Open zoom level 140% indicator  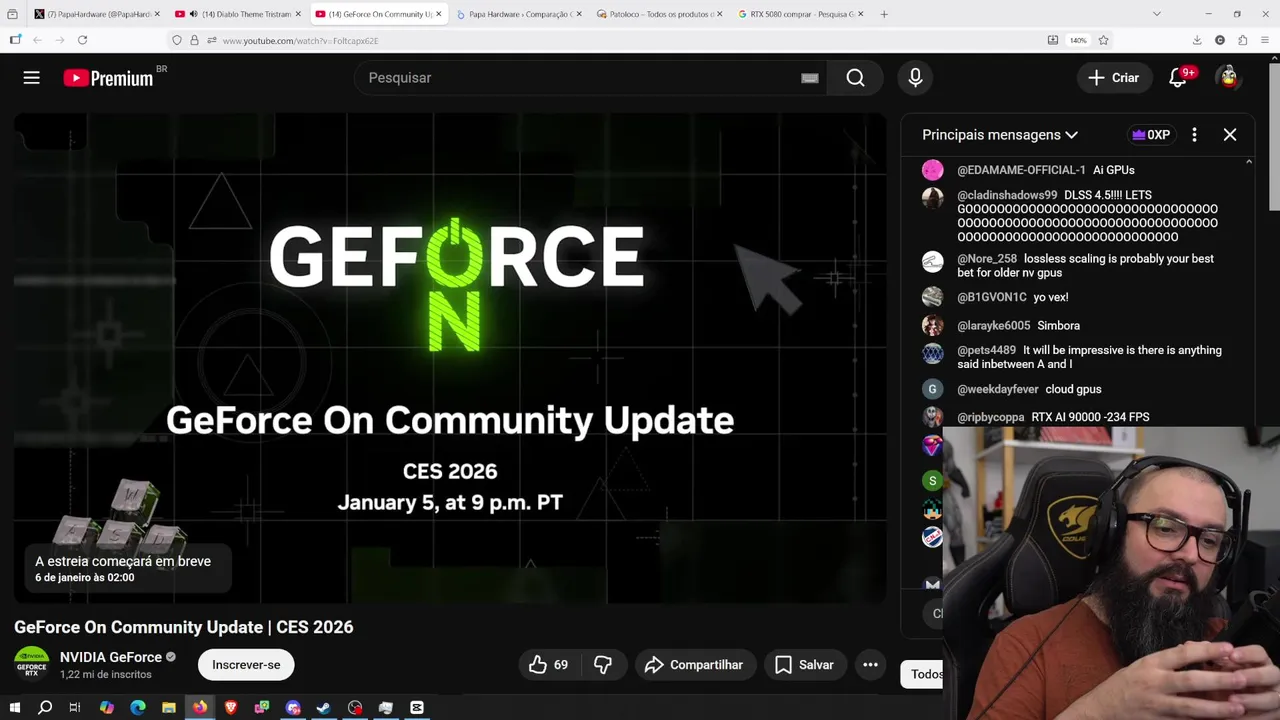pos(1078,40)
